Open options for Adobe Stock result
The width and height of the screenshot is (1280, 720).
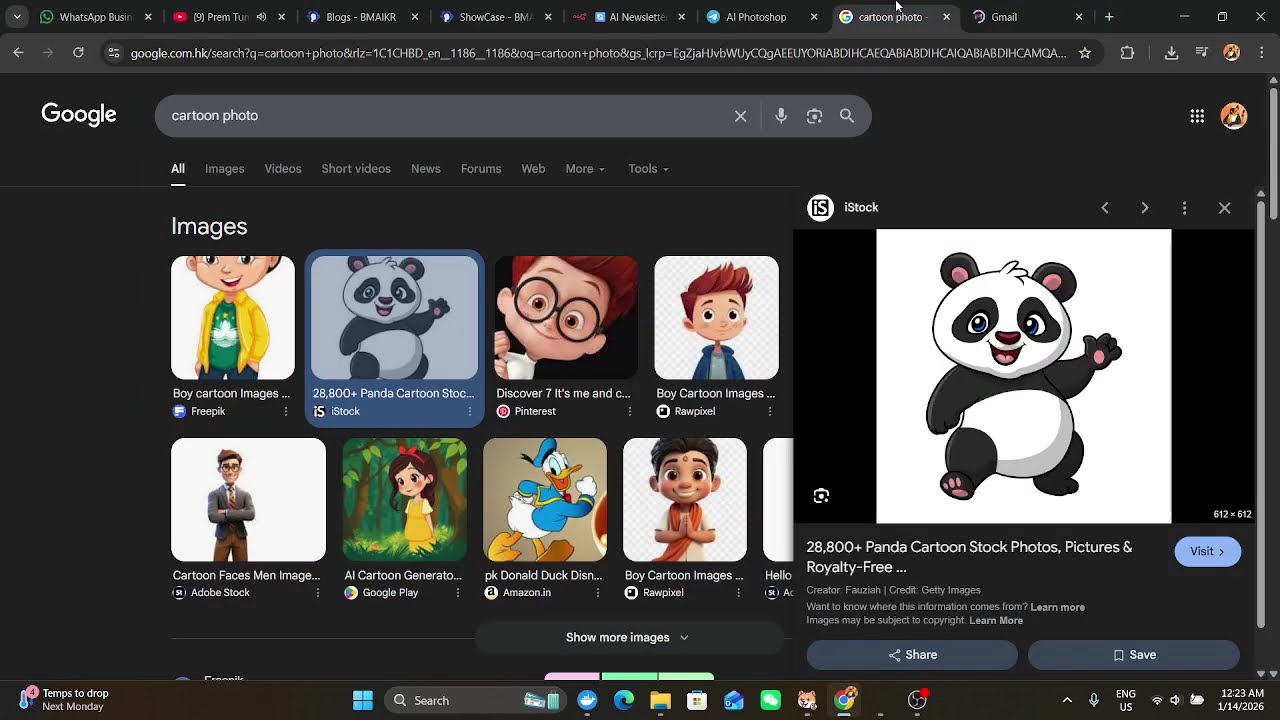point(318,593)
